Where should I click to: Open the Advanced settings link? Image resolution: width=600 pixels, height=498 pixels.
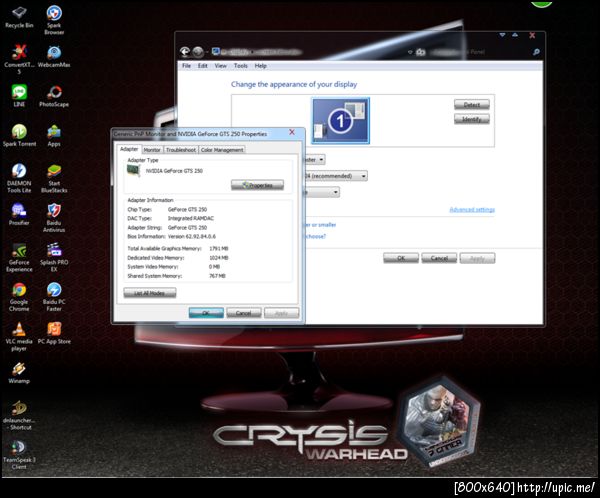(x=472, y=210)
